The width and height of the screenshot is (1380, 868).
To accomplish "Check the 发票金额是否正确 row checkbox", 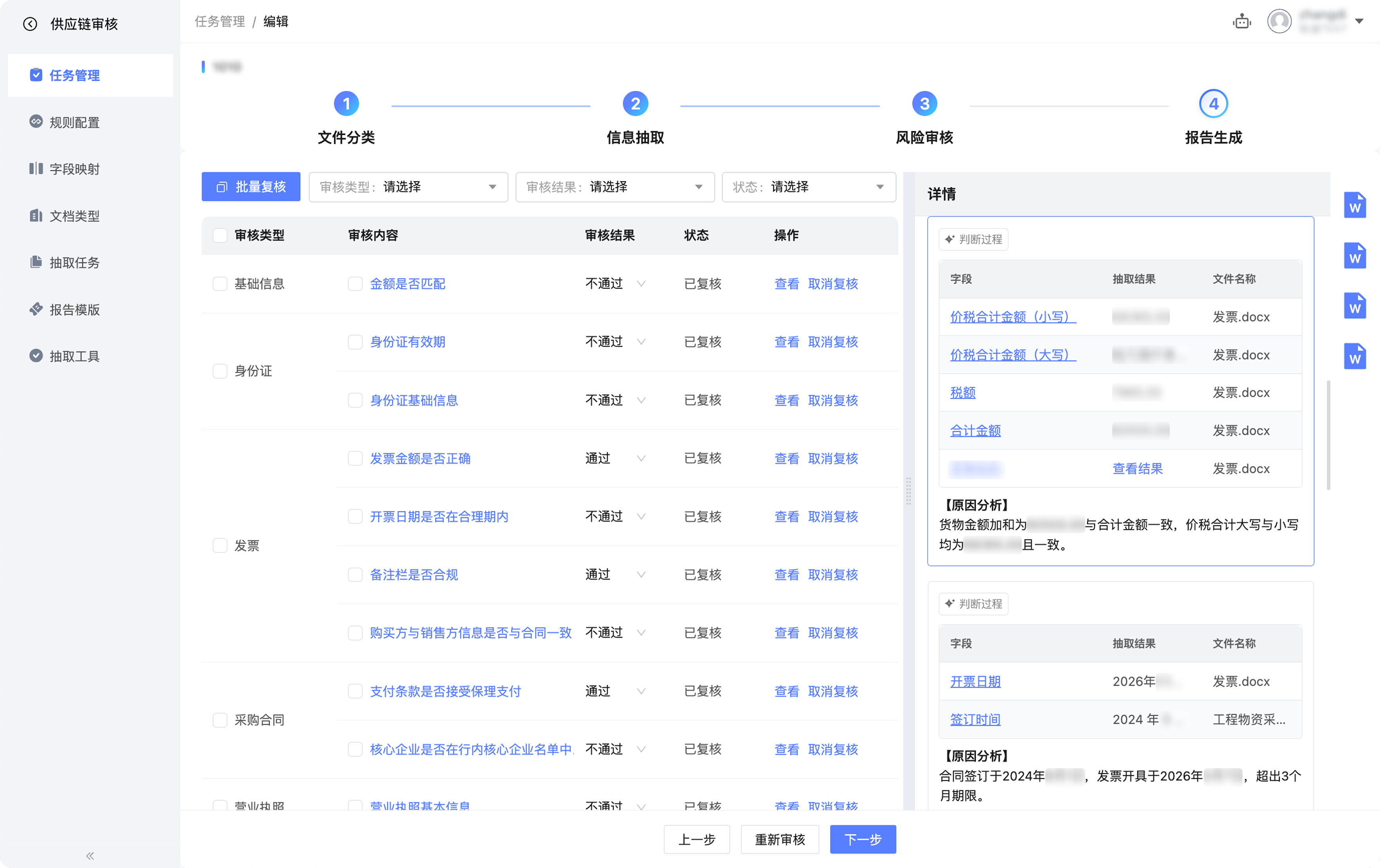I will 355,458.
